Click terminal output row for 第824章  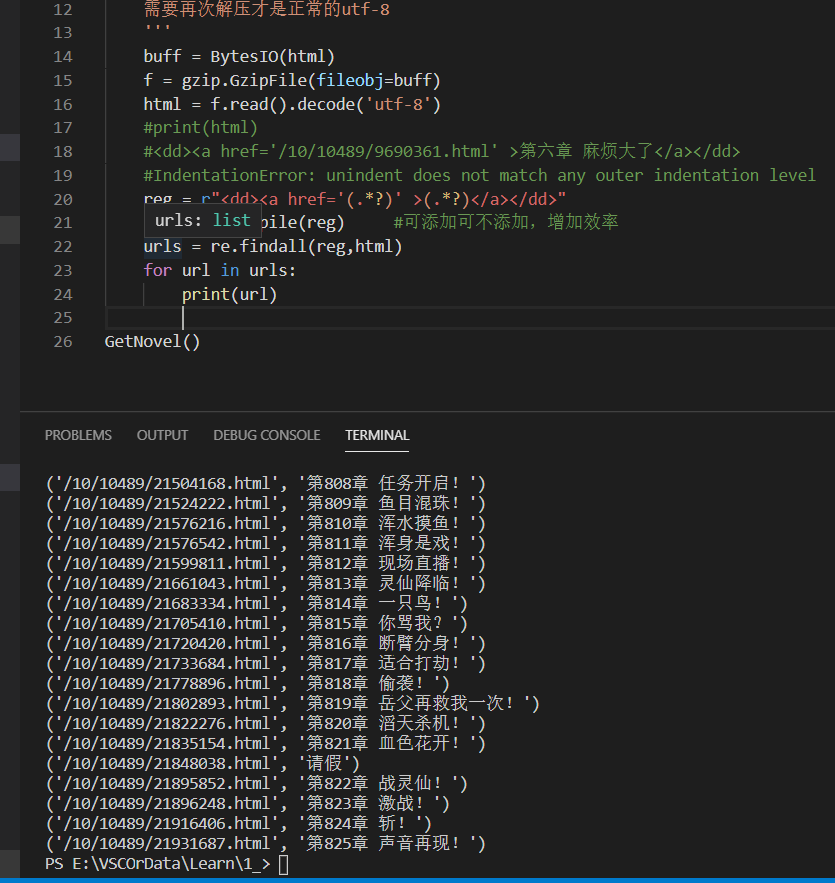click(239, 823)
